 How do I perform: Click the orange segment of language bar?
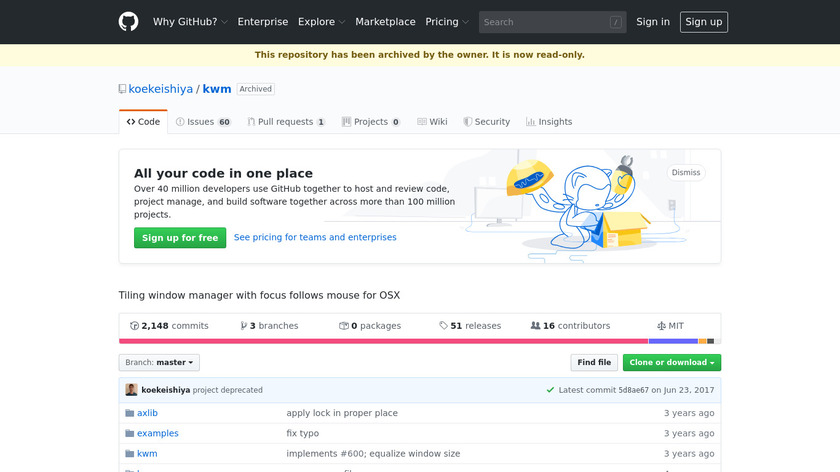(x=702, y=341)
